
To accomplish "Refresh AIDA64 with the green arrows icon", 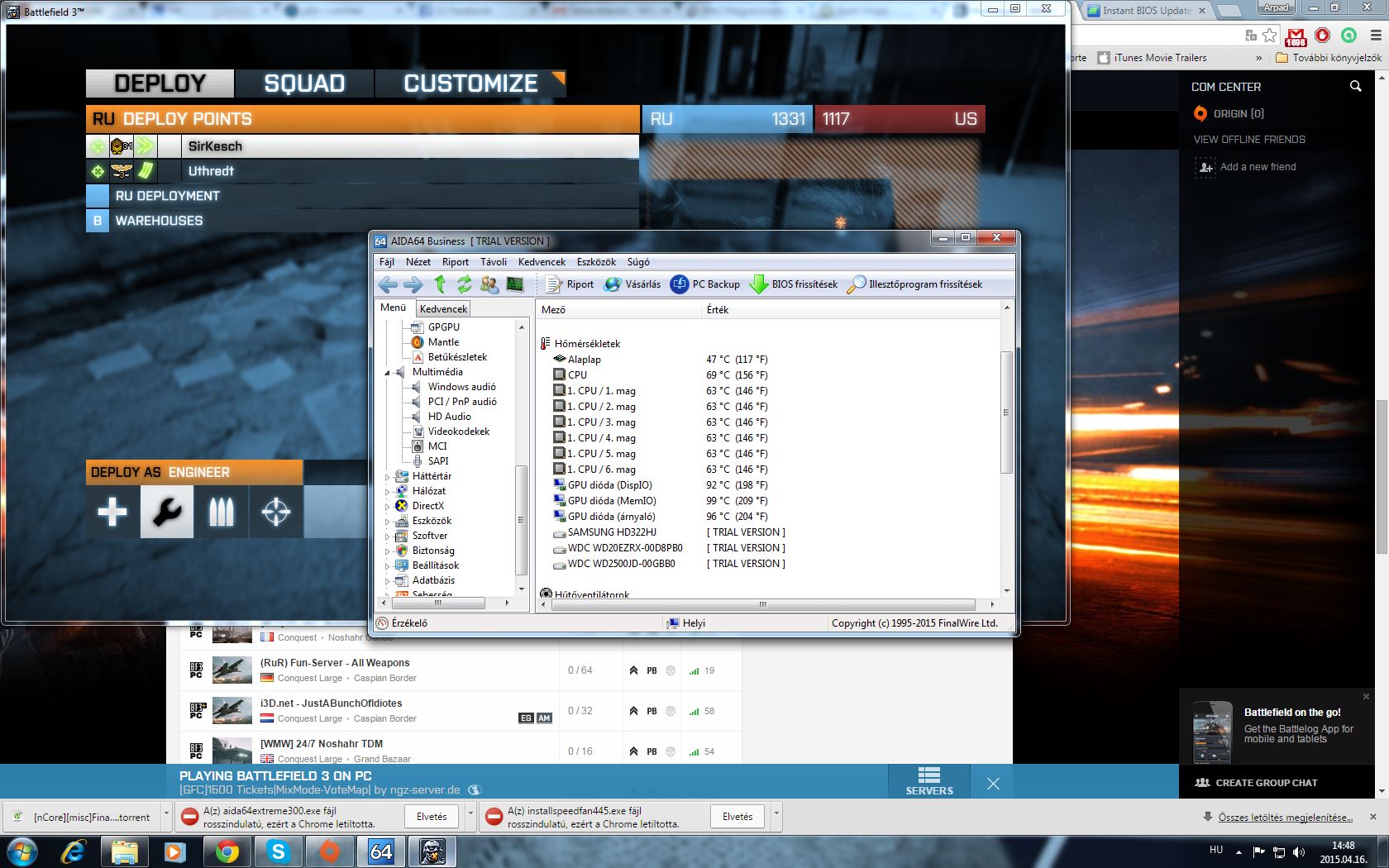I will click(465, 284).
